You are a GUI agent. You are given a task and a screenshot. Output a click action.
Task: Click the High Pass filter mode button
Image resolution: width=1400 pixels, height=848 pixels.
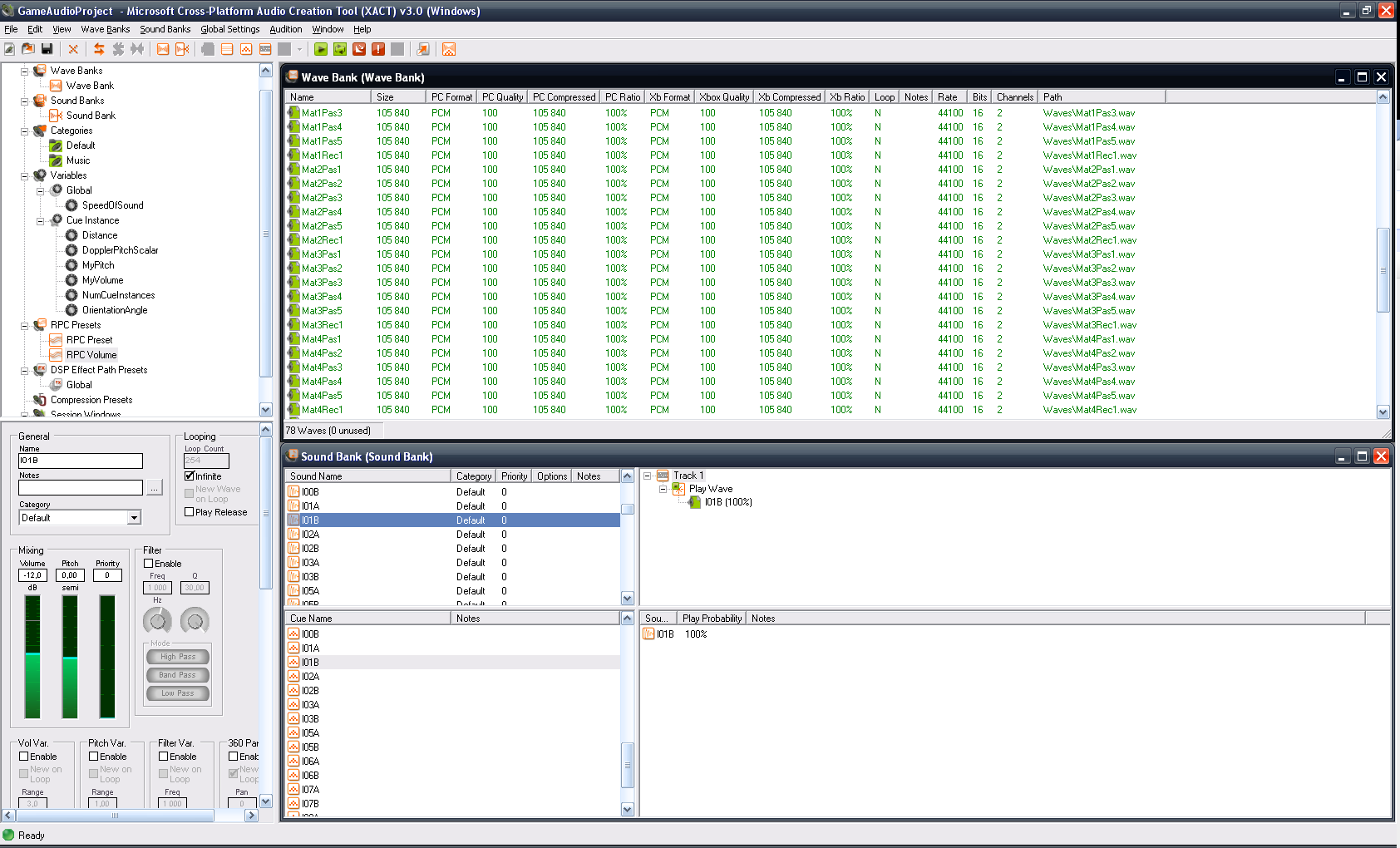[178, 657]
